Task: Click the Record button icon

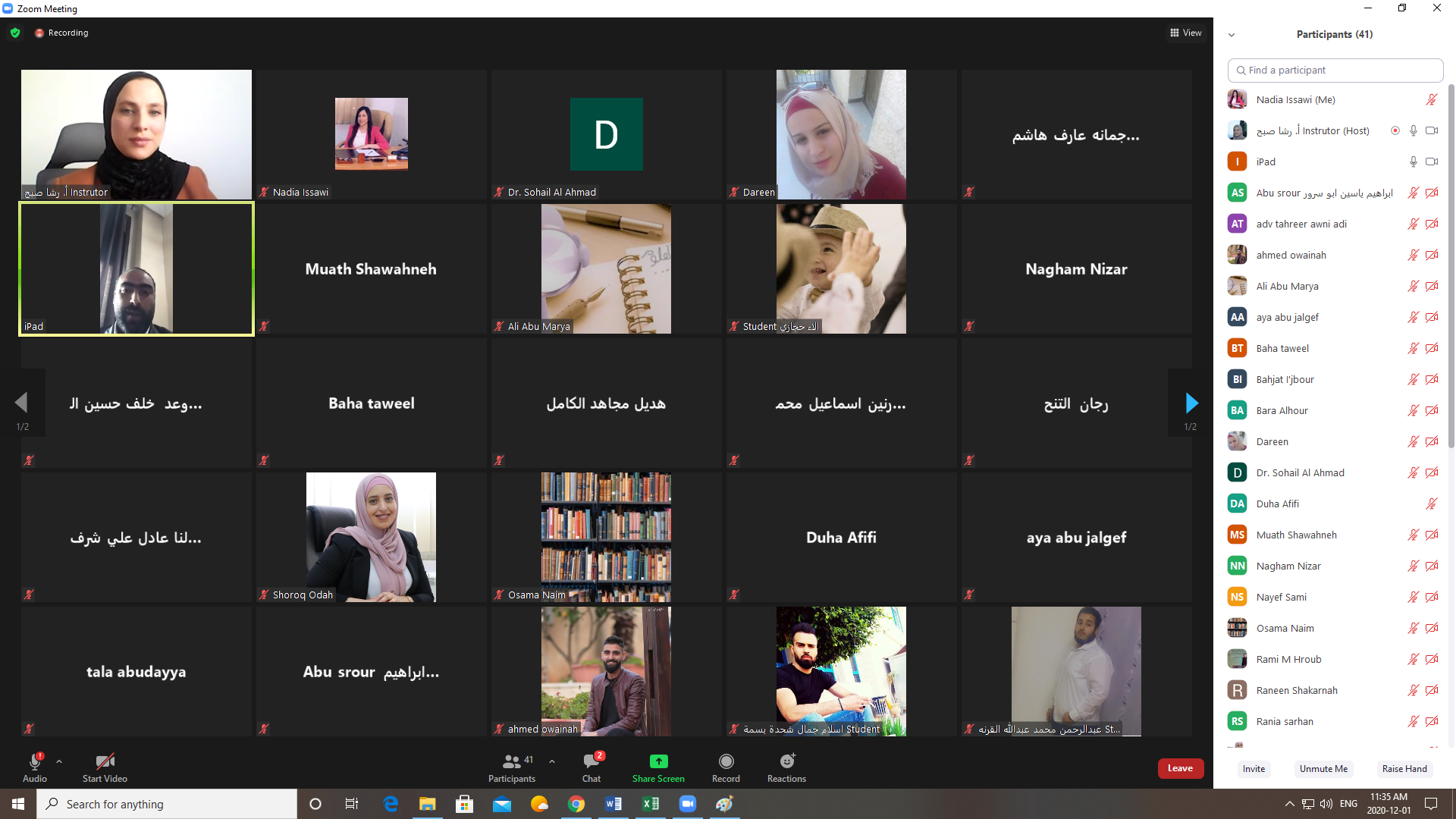Action: (726, 761)
